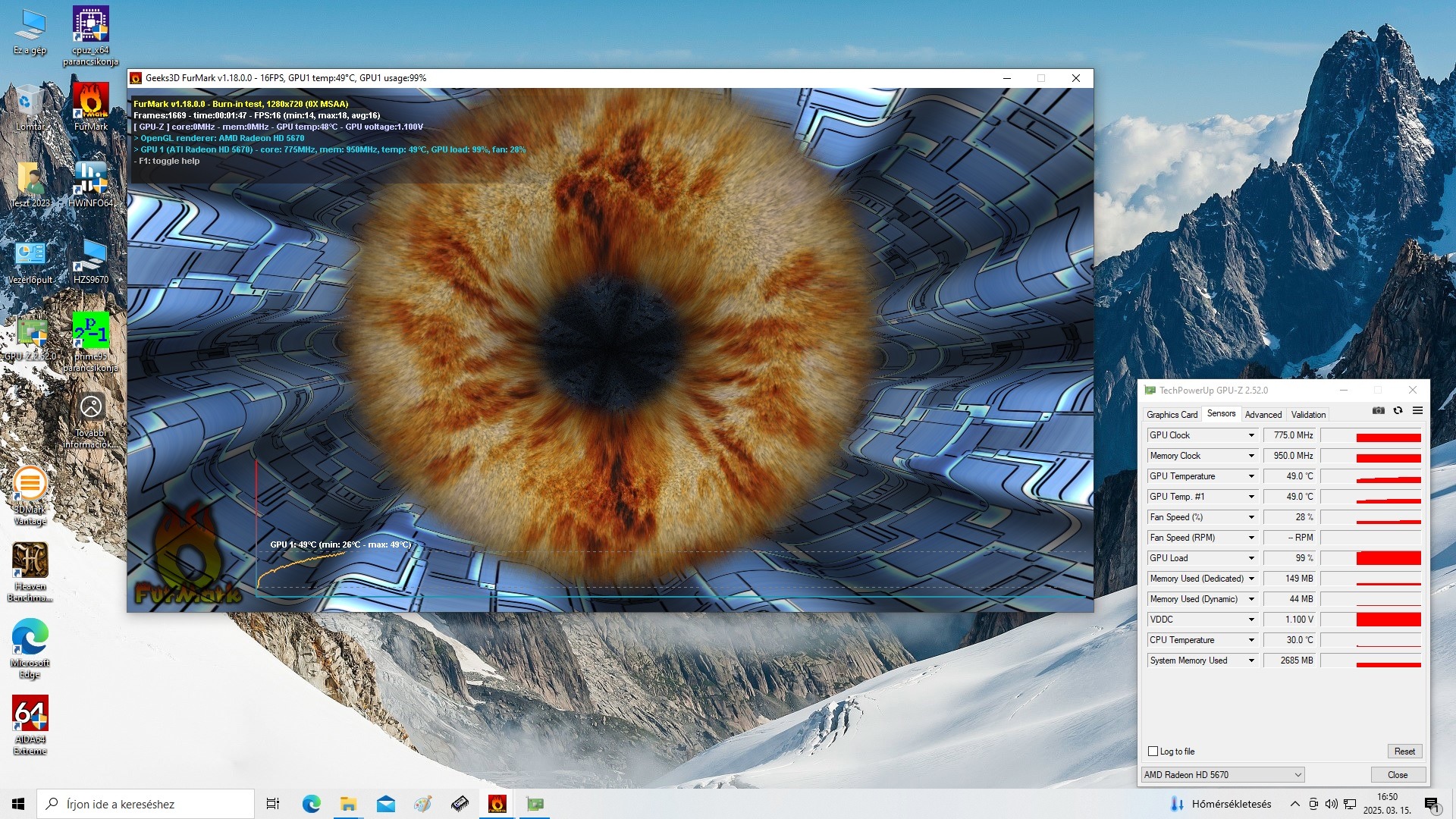Open the notification center icon
This screenshot has width=1456, height=819.
click(1432, 805)
